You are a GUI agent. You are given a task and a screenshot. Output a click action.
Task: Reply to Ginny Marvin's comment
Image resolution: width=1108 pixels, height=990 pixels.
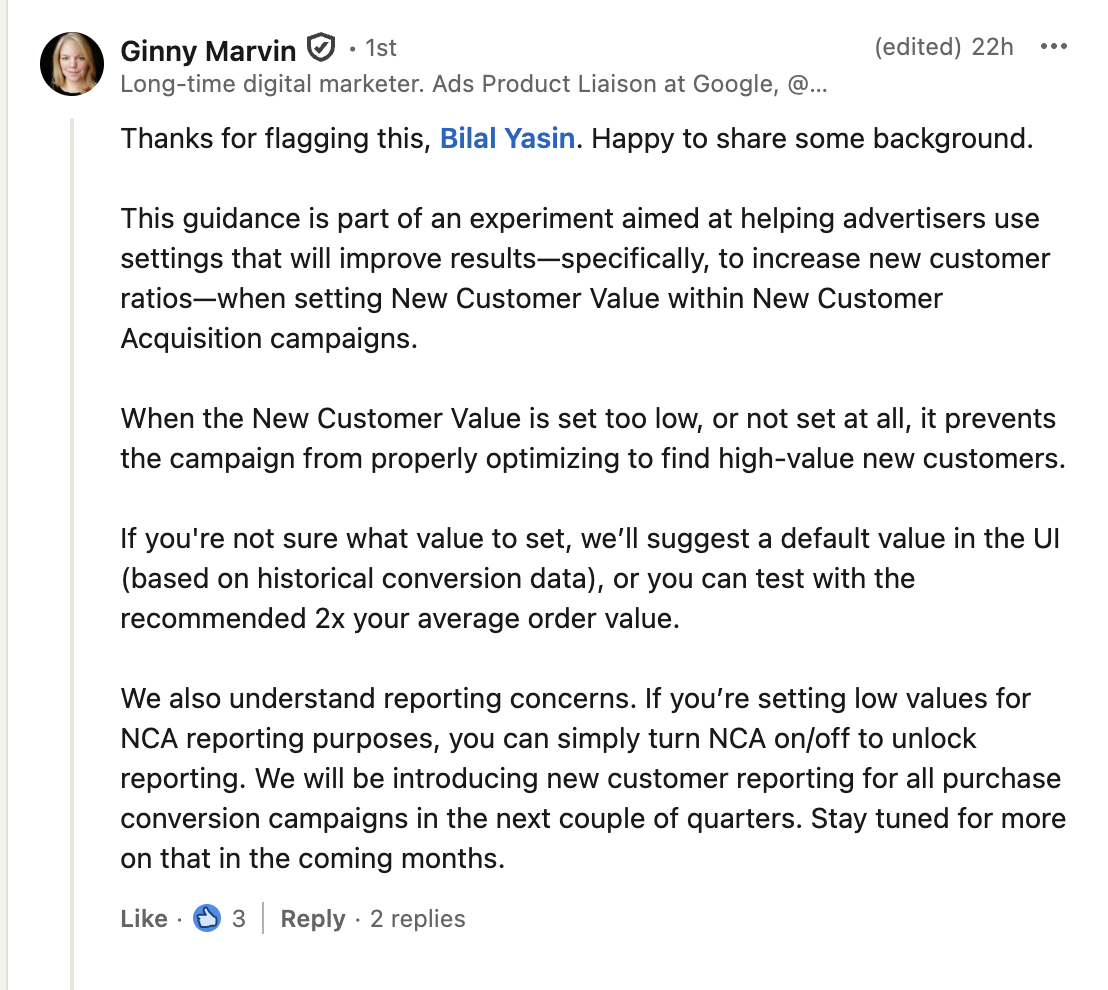pos(312,919)
